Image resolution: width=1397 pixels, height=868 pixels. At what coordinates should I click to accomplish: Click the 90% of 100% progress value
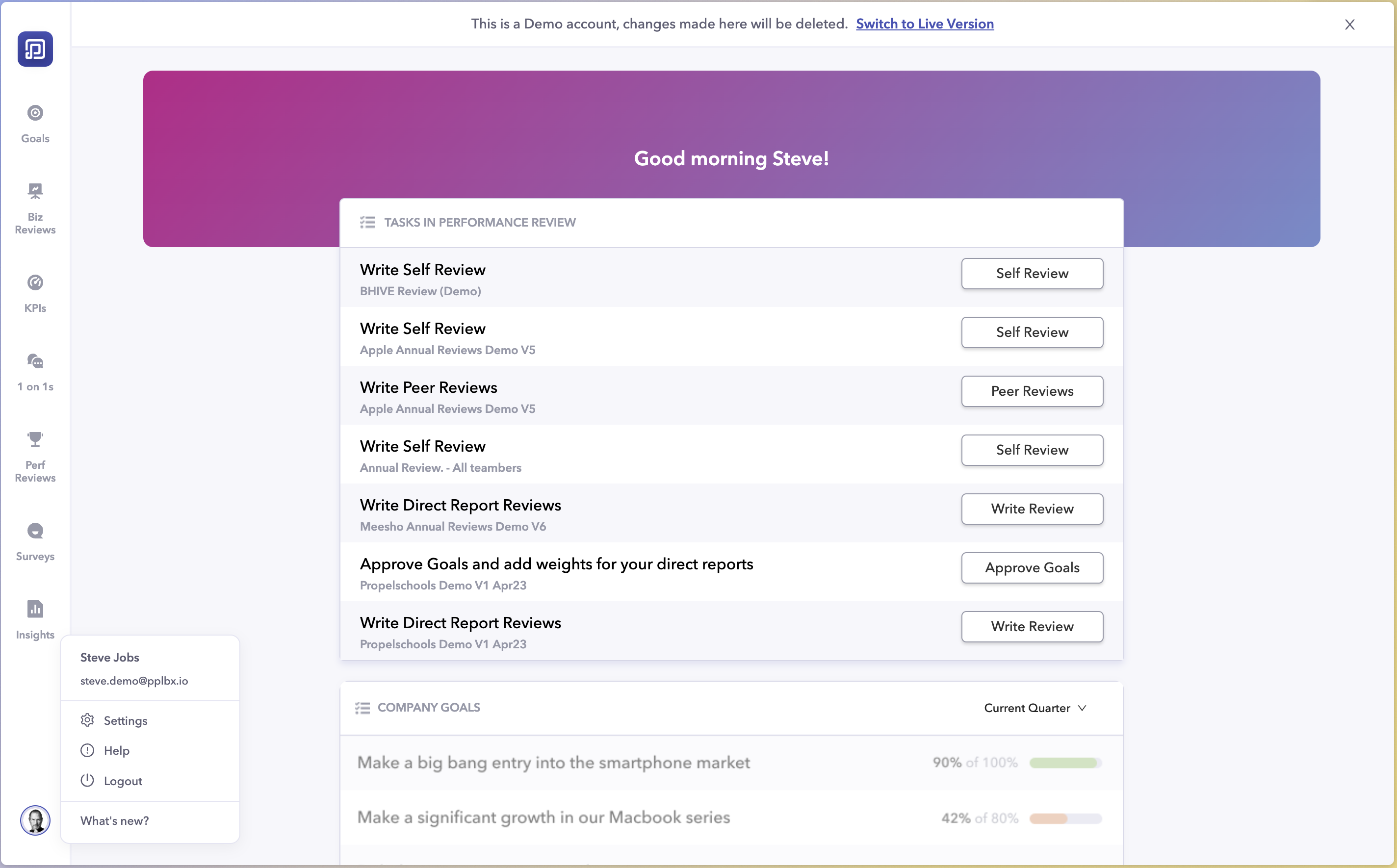tap(975, 763)
